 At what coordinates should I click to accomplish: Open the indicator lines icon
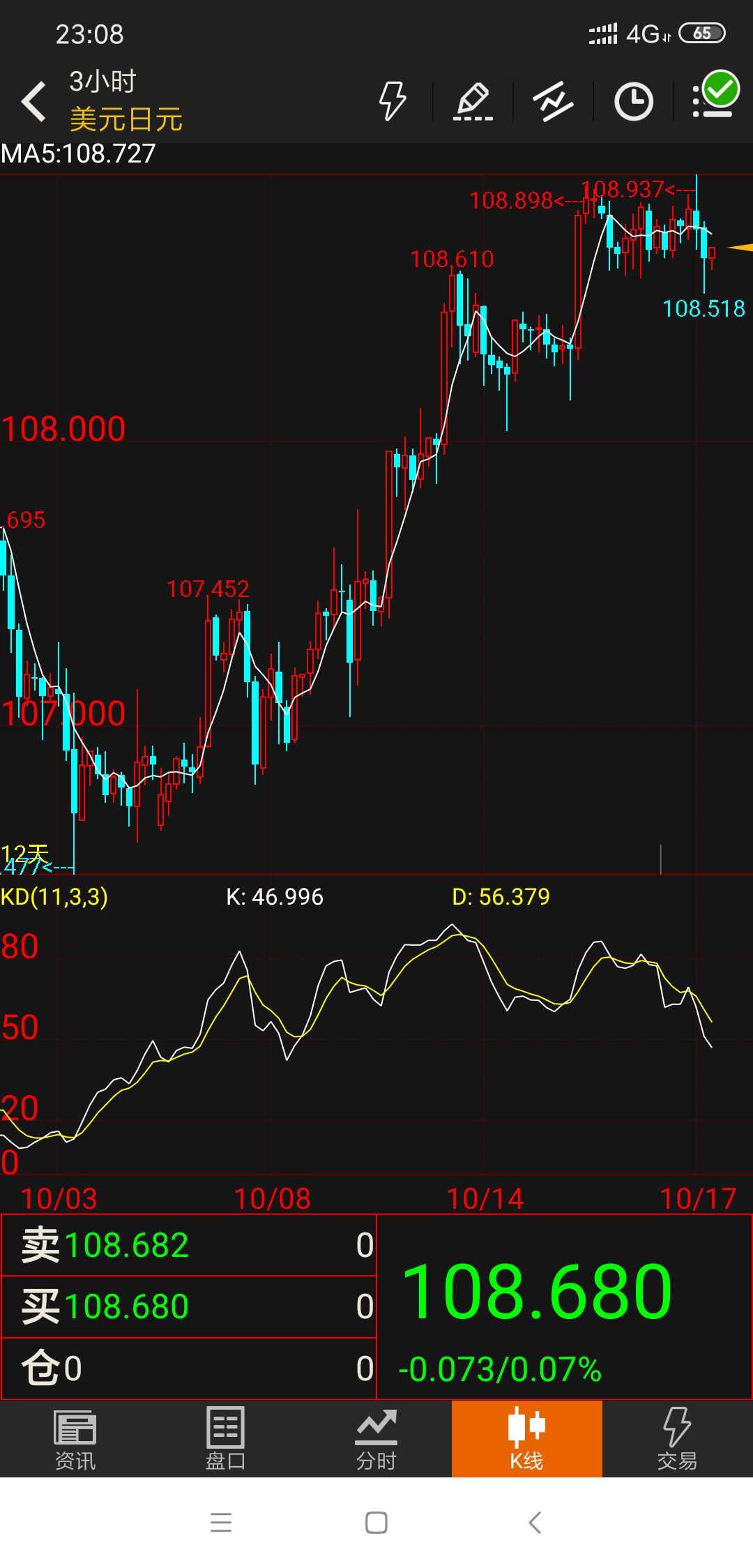click(x=554, y=101)
